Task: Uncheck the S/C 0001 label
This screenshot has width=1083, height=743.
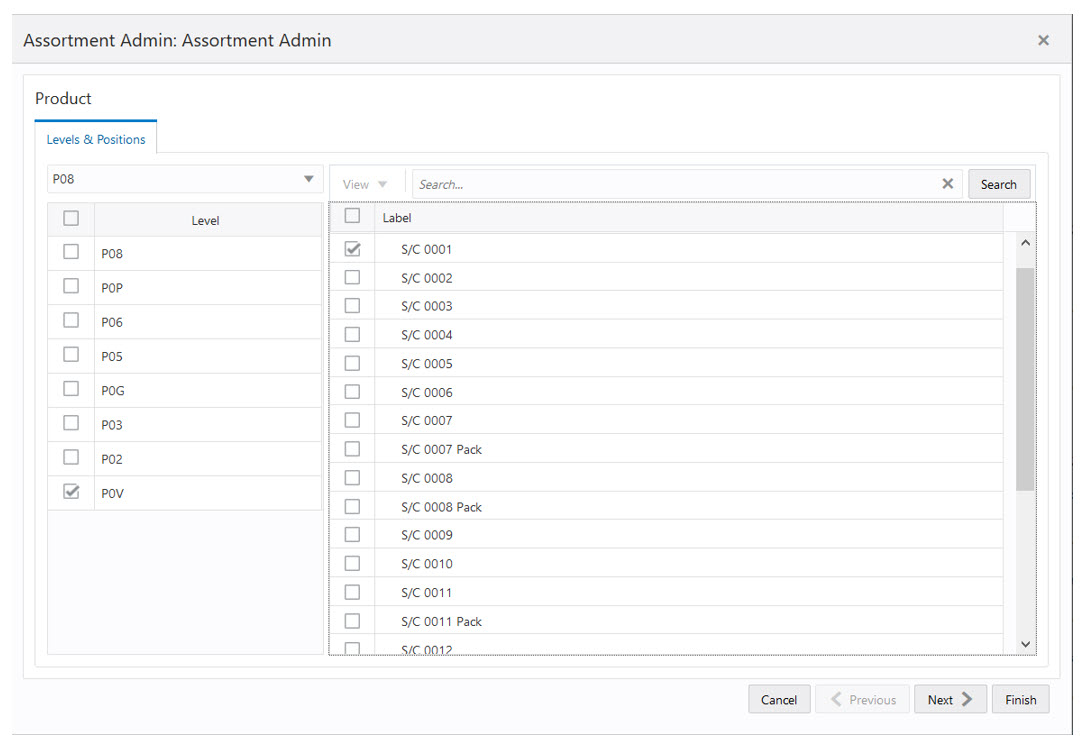Action: [352, 248]
